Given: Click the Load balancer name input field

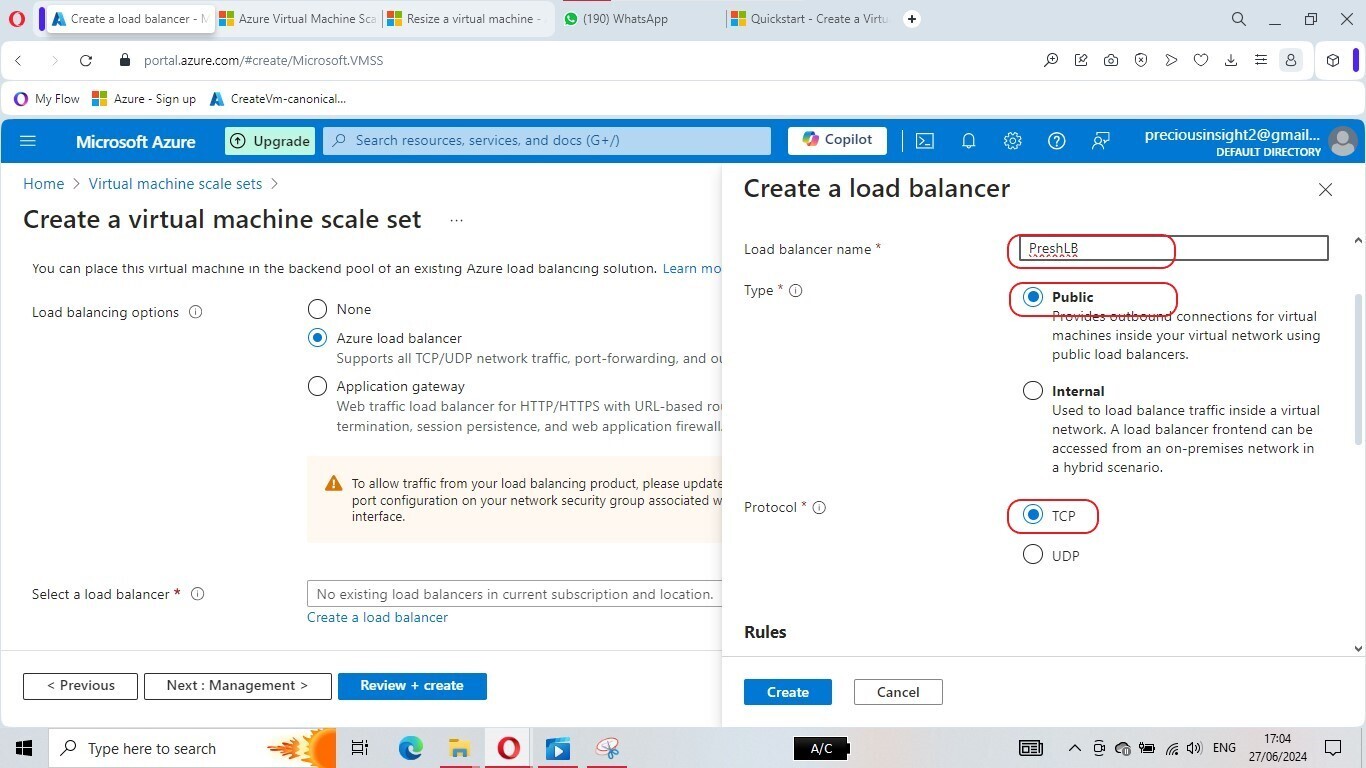Looking at the screenshot, I should click(x=1173, y=249).
